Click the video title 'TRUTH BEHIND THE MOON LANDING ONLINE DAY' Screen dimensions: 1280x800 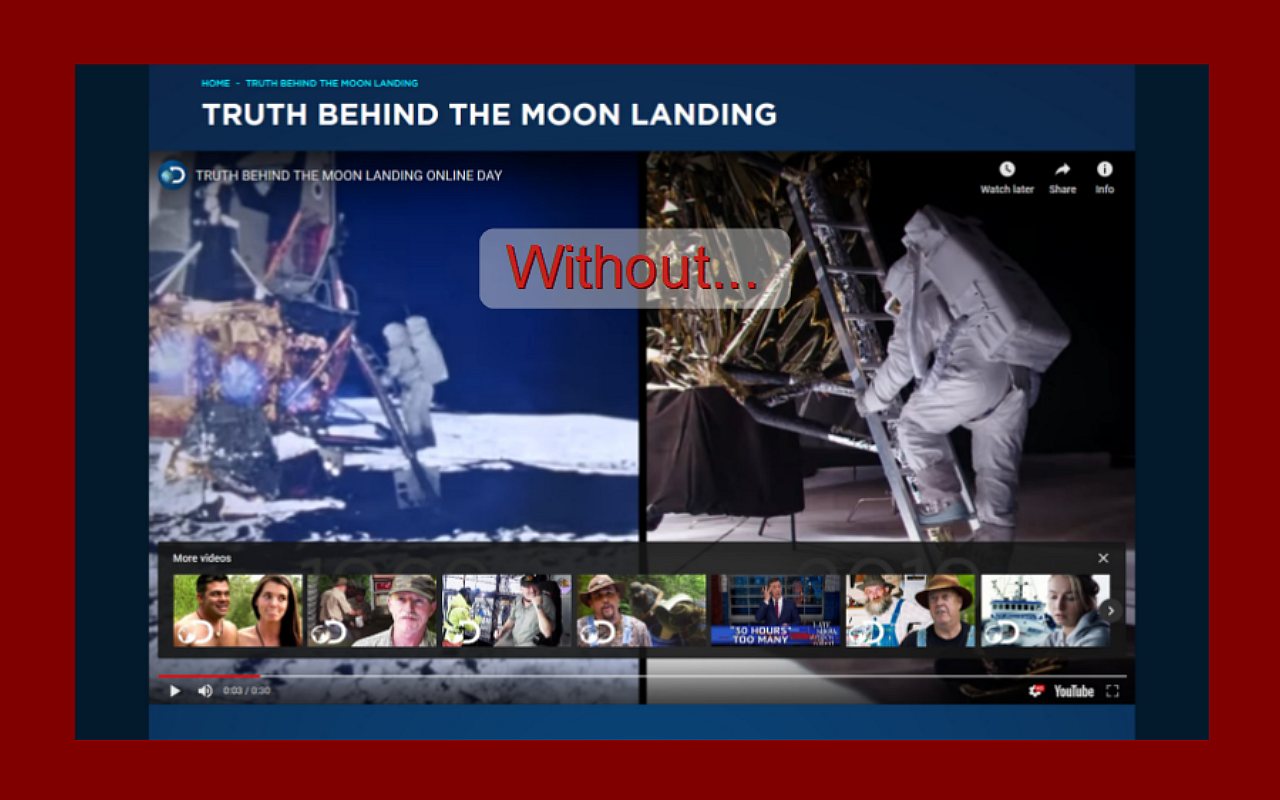[x=349, y=176]
